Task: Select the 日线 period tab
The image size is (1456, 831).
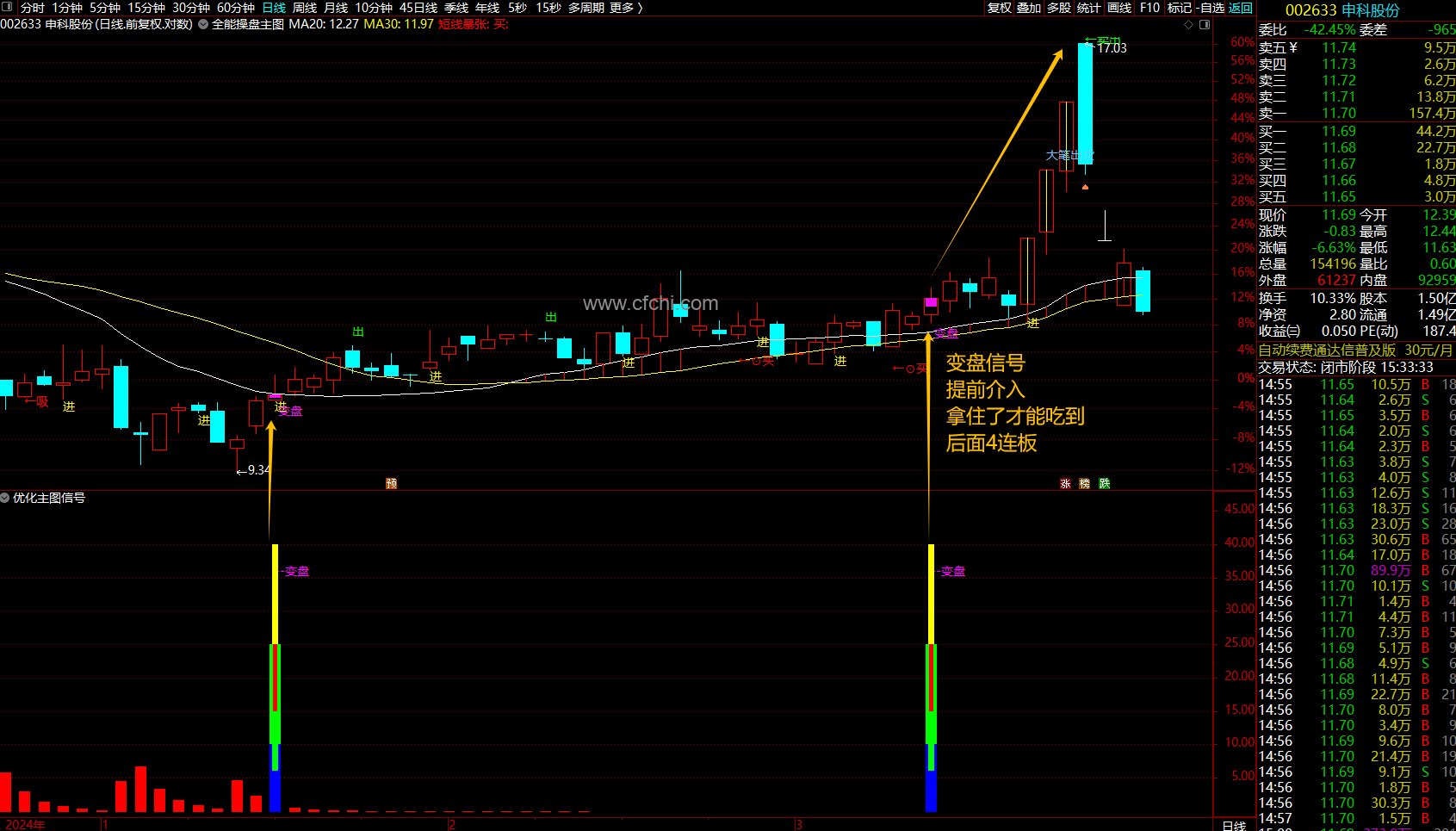Action: coord(274,8)
